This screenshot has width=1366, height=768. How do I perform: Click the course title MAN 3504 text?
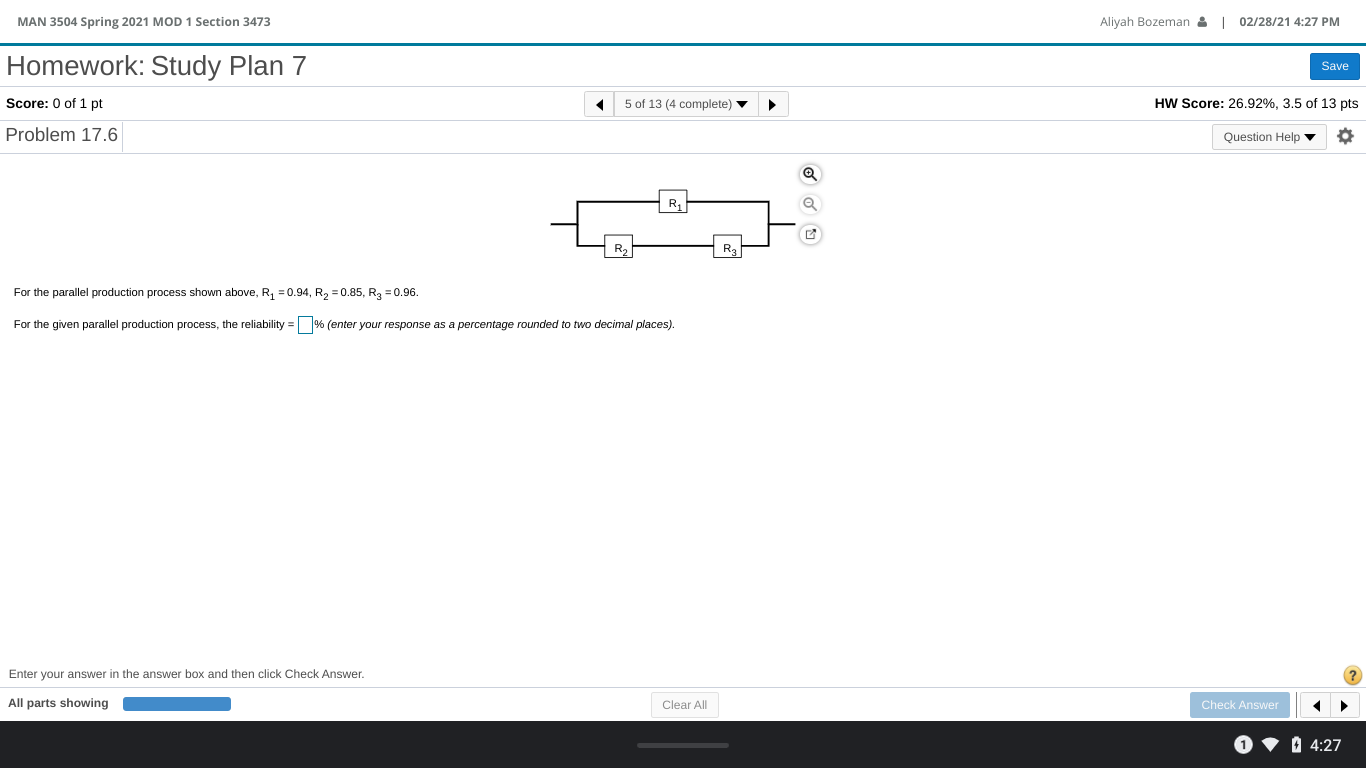[144, 22]
